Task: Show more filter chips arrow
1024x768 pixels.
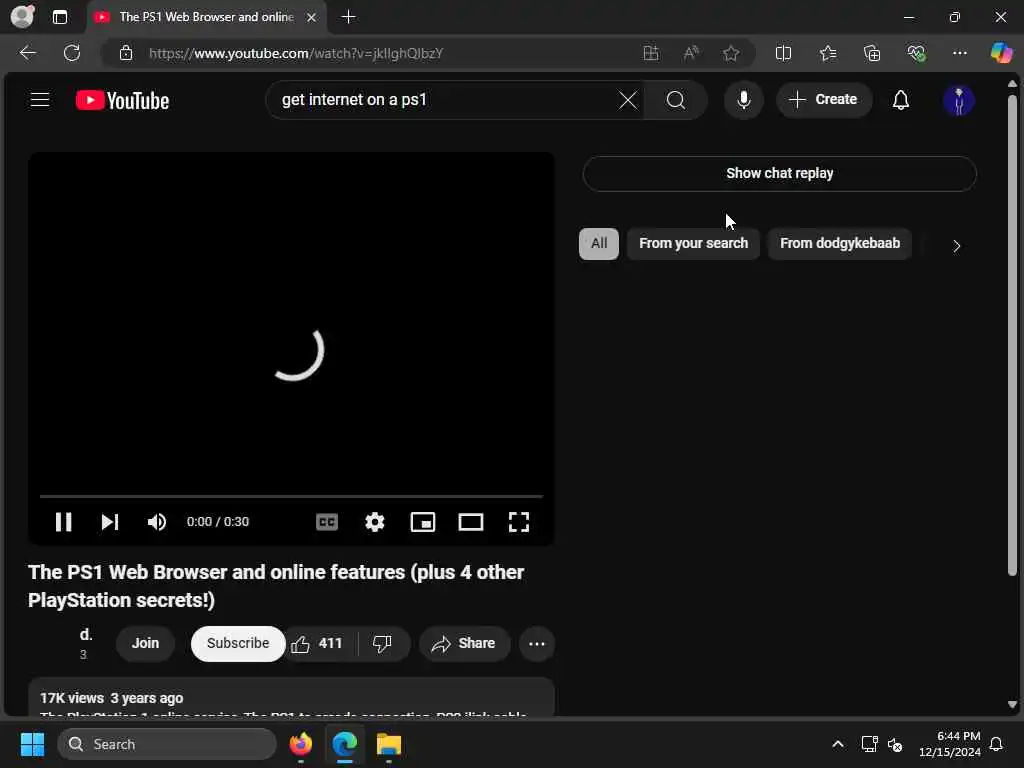Action: pyautogui.click(x=956, y=246)
